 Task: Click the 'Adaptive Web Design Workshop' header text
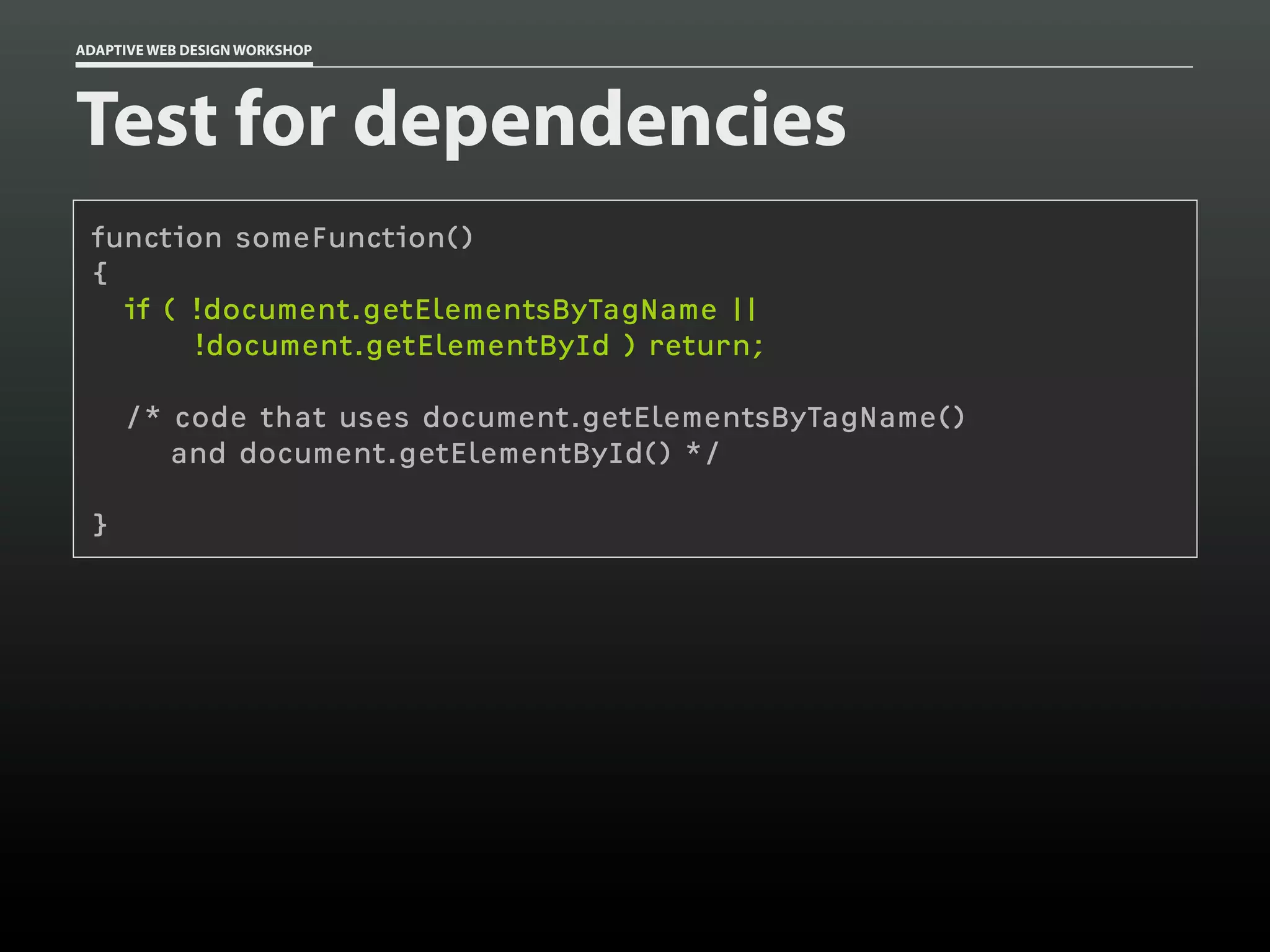click(193, 50)
